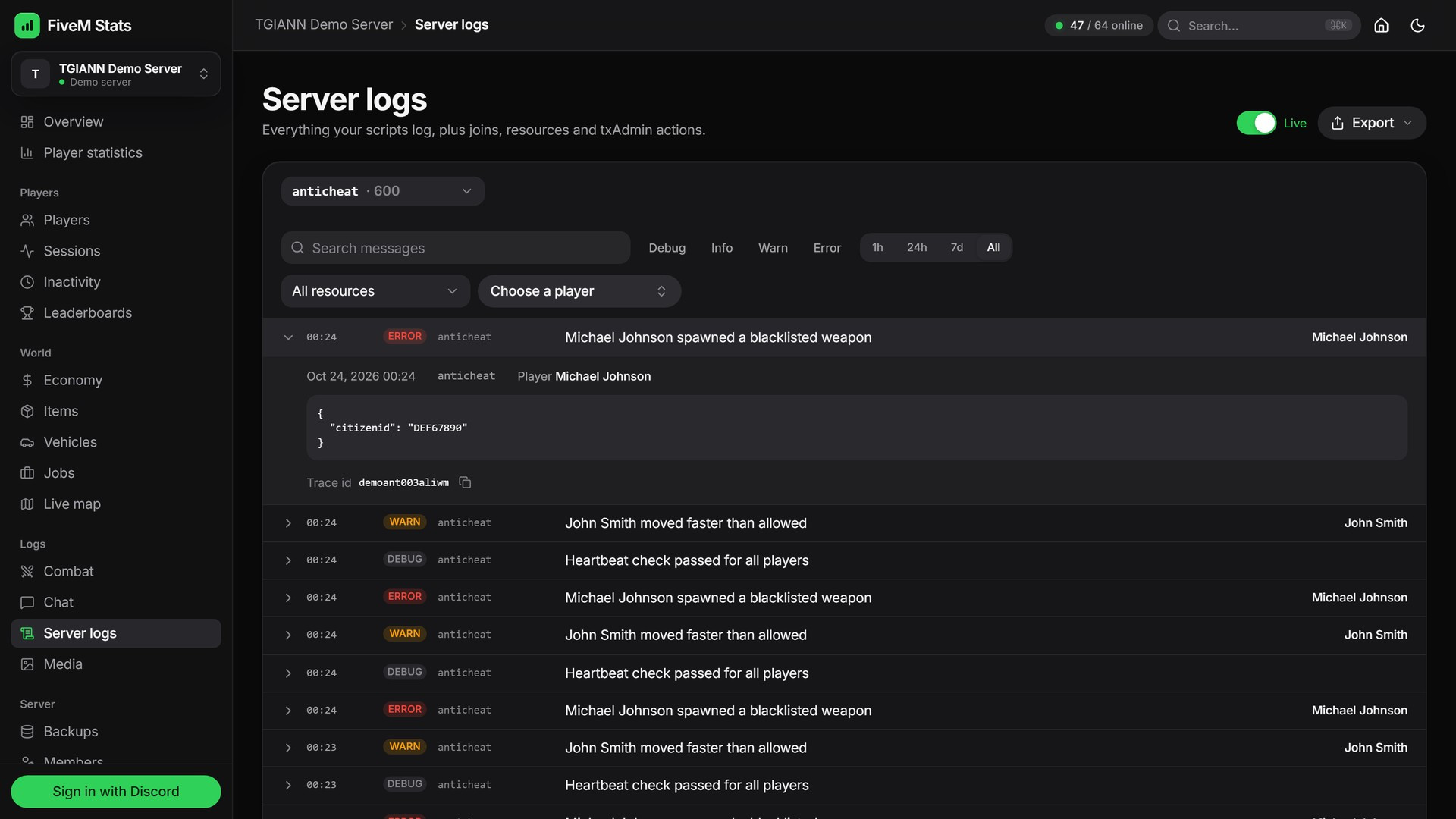
Task: Toggle dark mode moon icon
Action: (x=1417, y=25)
